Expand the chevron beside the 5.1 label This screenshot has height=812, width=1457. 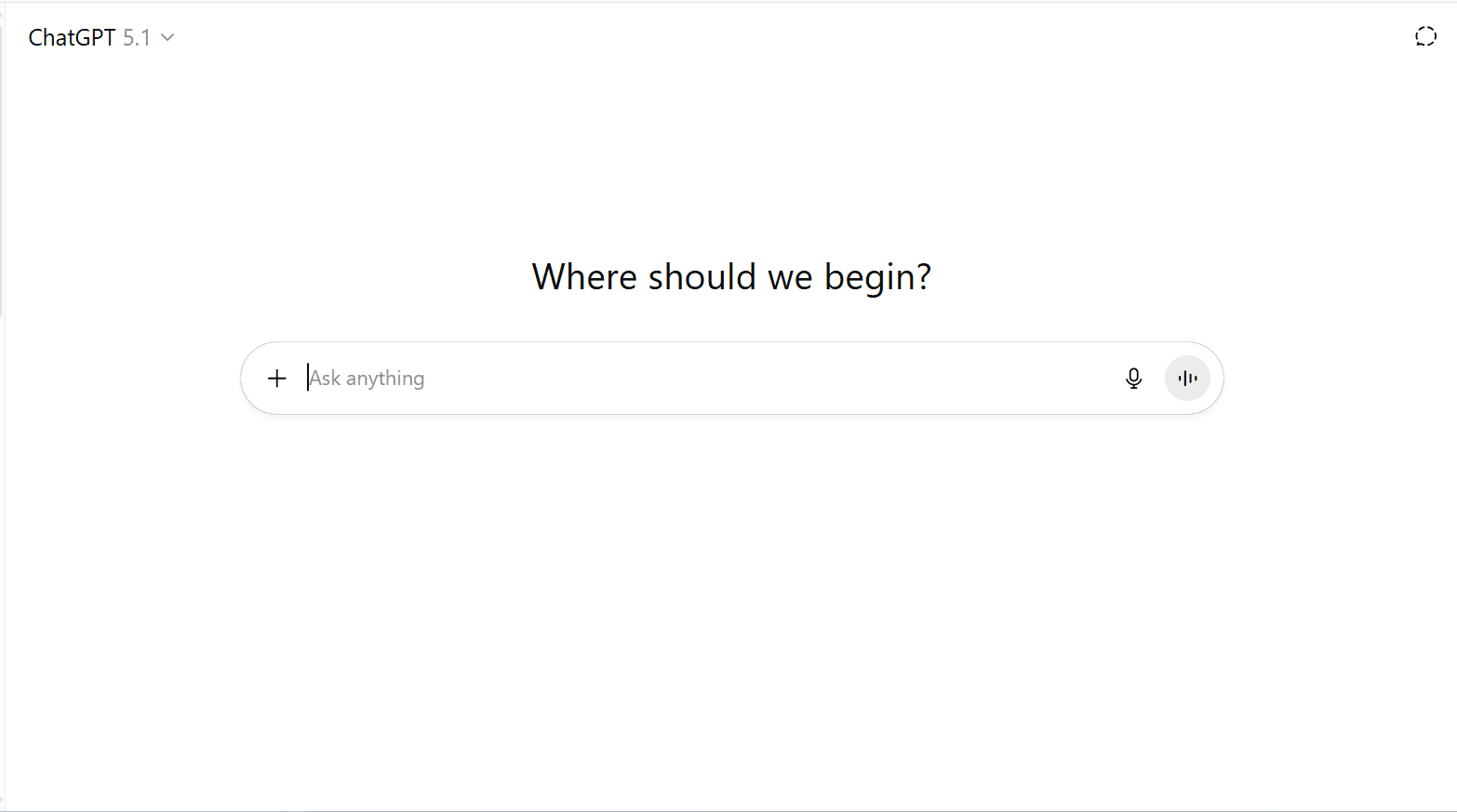pos(167,37)
